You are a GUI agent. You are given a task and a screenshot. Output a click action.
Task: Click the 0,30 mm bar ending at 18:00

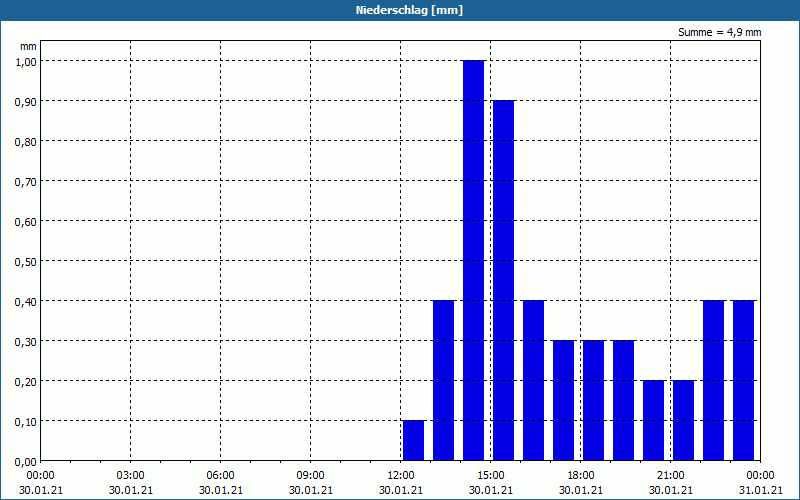(x=563, y=401)
